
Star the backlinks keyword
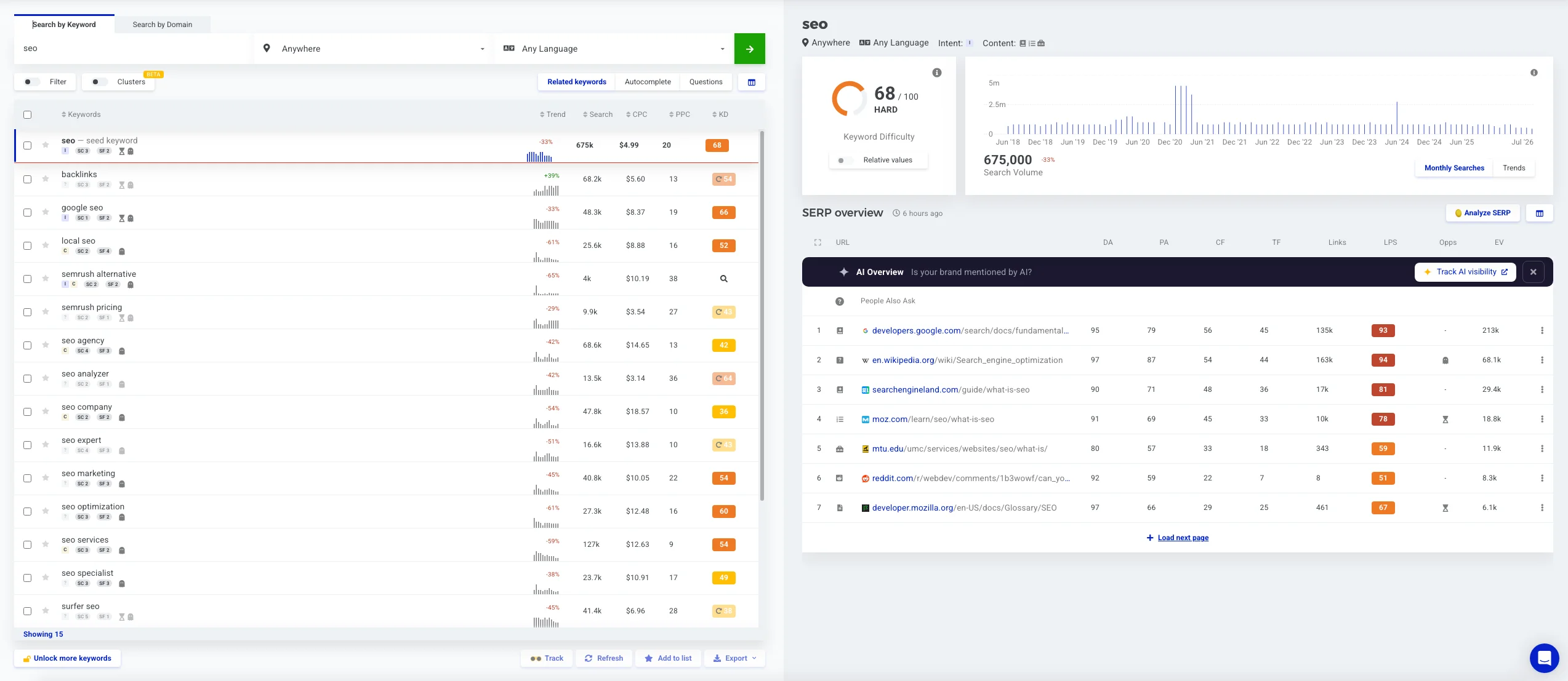coord(46,179)
